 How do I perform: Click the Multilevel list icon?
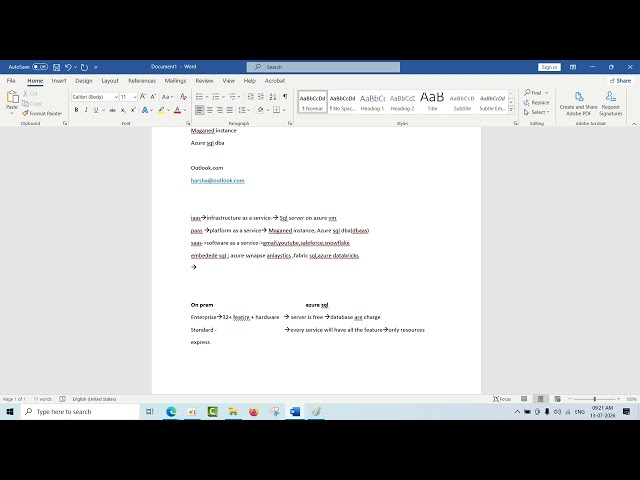tap(232, 97)
